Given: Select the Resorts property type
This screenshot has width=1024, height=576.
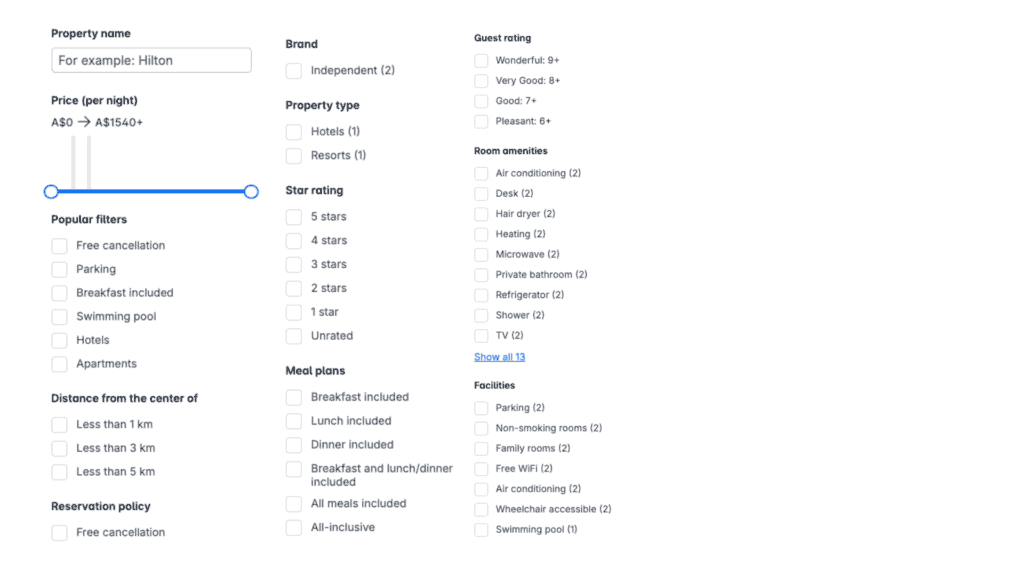Looking at the screenshot, I should click(294, 156).
